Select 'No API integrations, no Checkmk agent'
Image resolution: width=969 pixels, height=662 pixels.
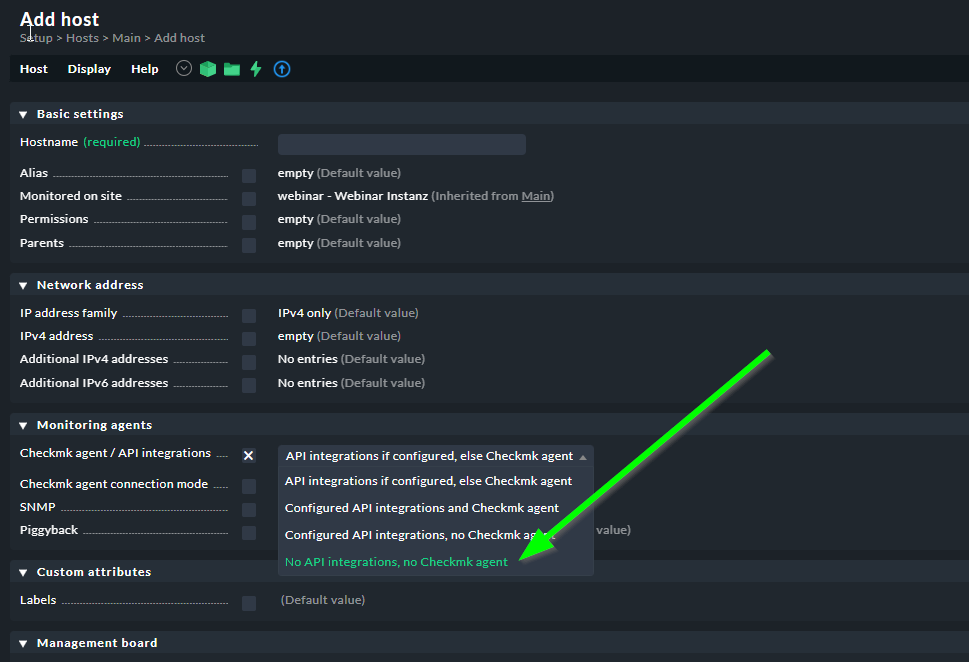396,562
